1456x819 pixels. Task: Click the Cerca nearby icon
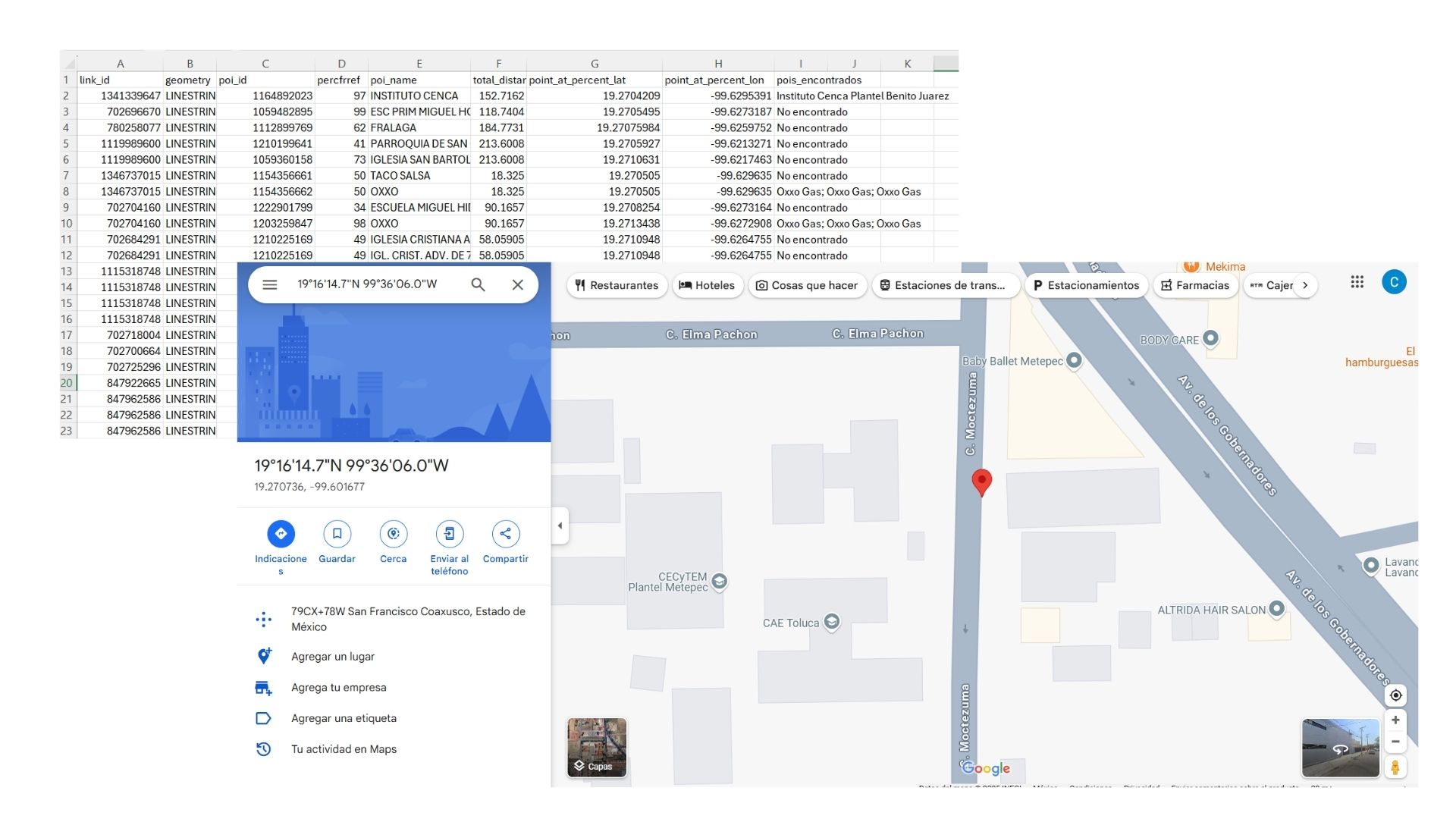coord(393,534)
